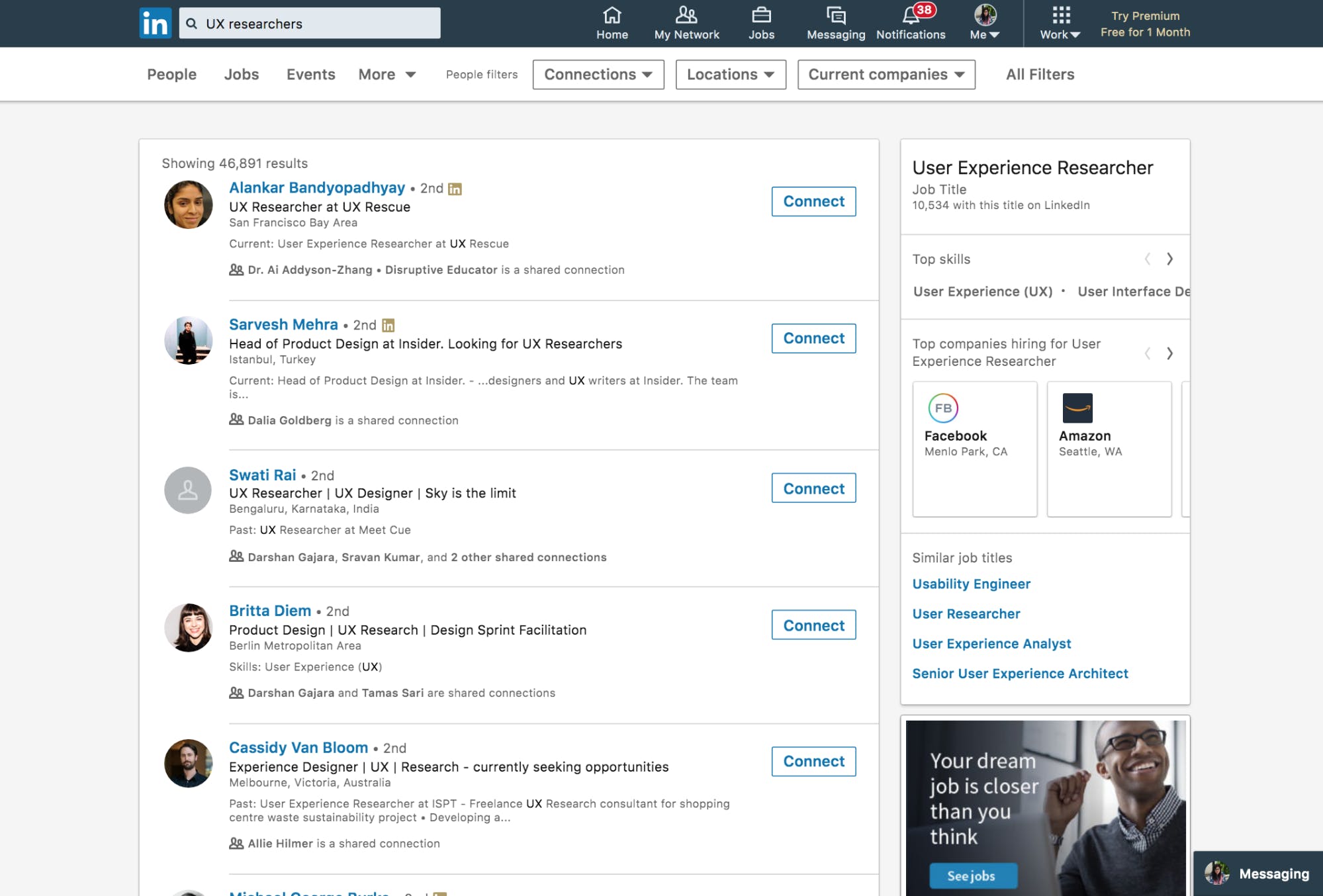Image resolution: width=1323 pixels, height=896 pixels.
Task: Connect with Swati Rai
Action: pyautogui.click(x=813, y=488)
